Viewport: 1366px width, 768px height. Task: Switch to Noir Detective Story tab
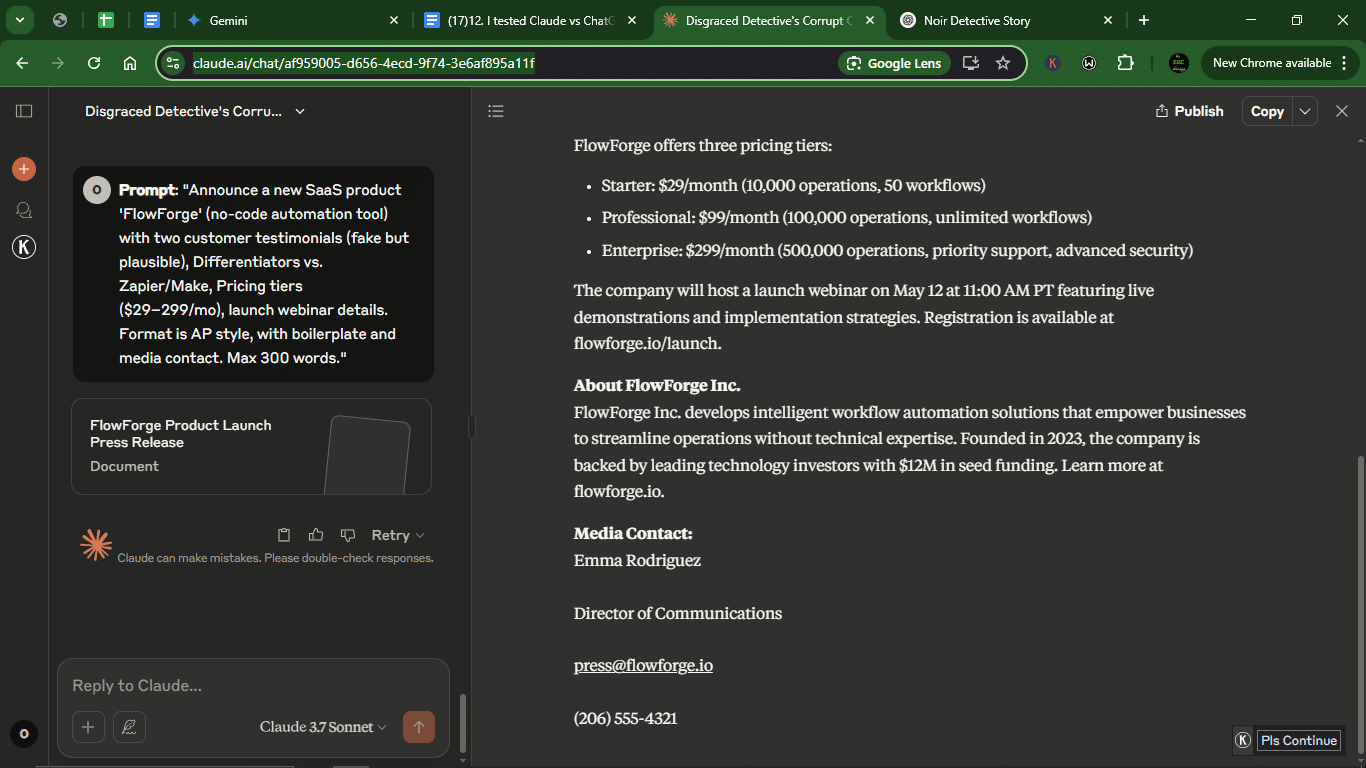(1005, 20)
